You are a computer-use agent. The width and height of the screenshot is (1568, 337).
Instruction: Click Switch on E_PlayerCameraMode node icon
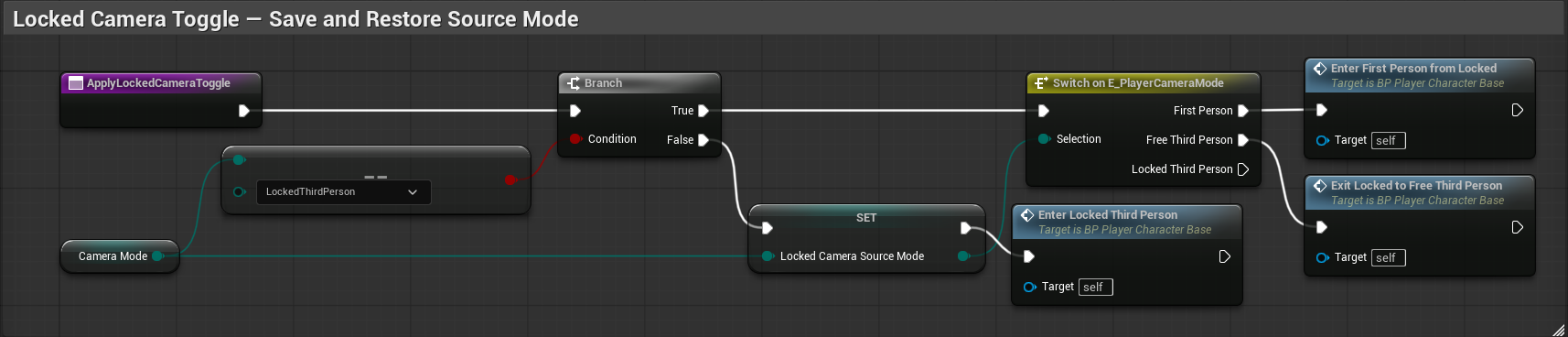(x=1040, y=83)
